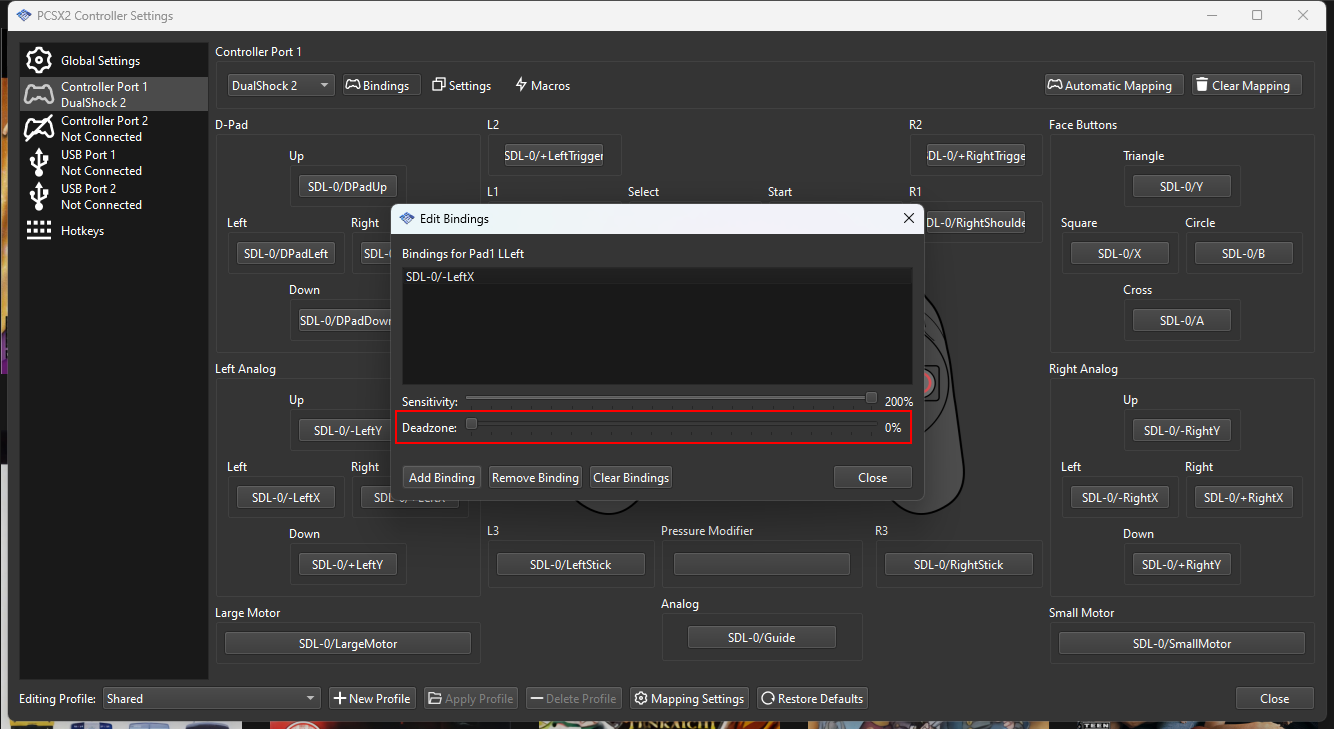Select Controller Port 2 disconnected gamepad icon

coord(38,128)
